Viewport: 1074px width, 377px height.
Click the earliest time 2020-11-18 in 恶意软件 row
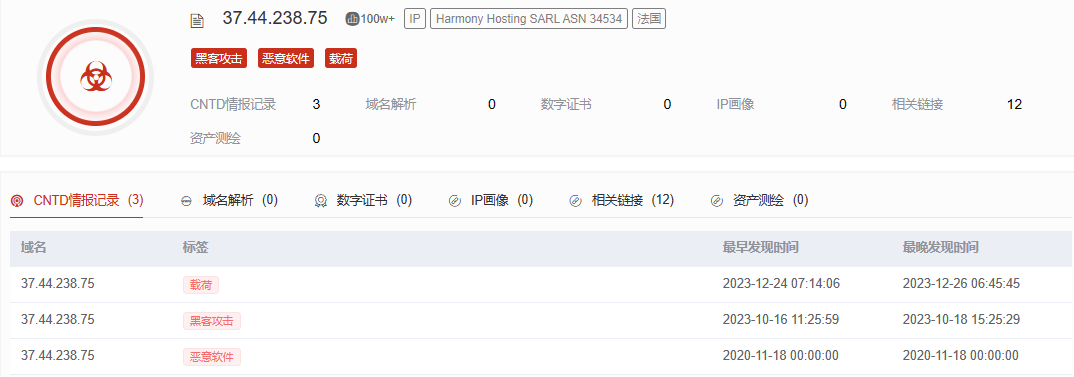click(x=781, y=355)
